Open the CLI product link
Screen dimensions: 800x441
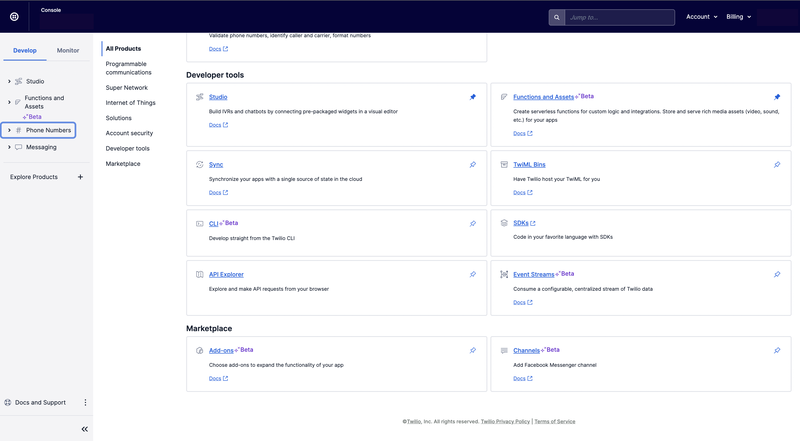point(213,224)
